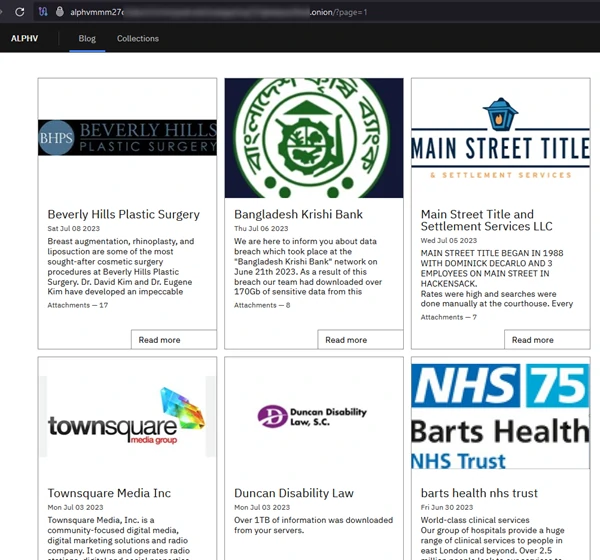This screenshot has height=560, width=600.
Task: Click Attachments — 7 label
Action: 449,317
